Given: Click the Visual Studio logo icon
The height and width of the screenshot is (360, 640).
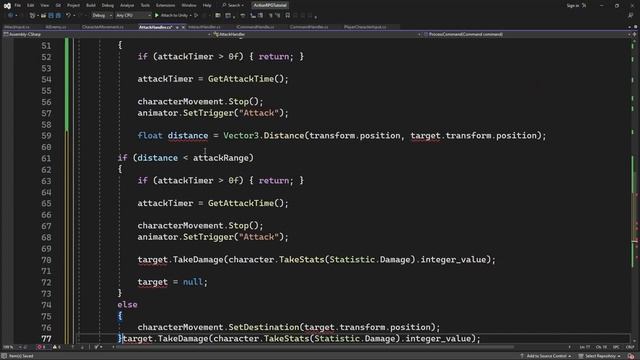Looking at the screenshot, I should 7,6.
